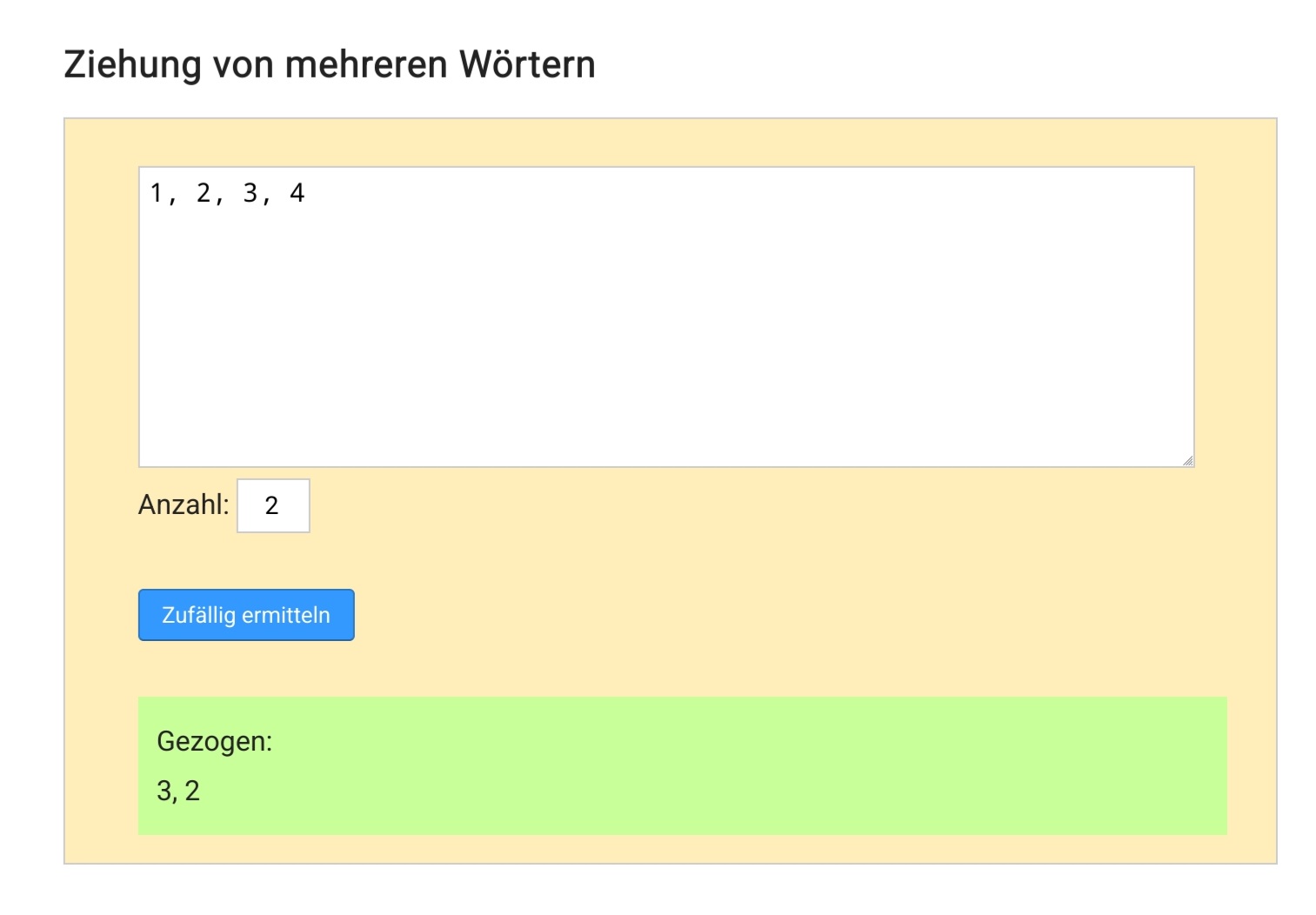Viewport: 1316px width, 915px height.
Task: Click the drawn number "2" in the results
Action: point(192,791)
